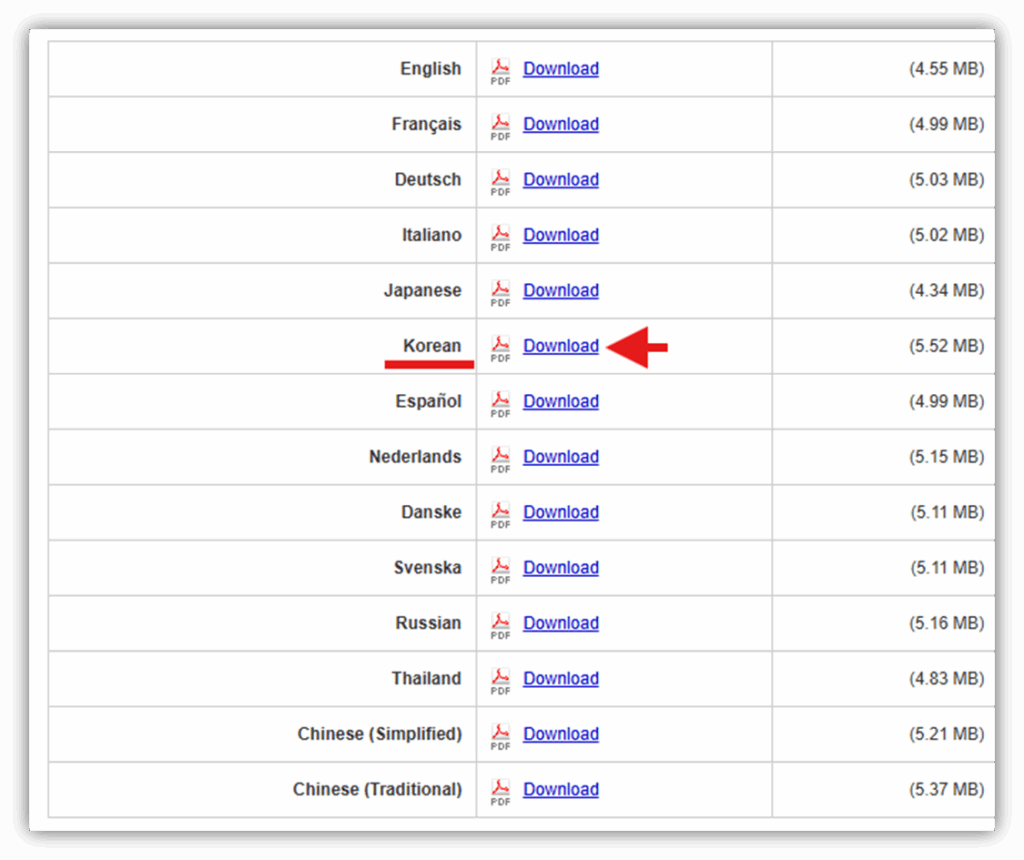Viewport: 1024px width, 860px height.
Task: Download the Français PDF
Action: pos(560,124)
